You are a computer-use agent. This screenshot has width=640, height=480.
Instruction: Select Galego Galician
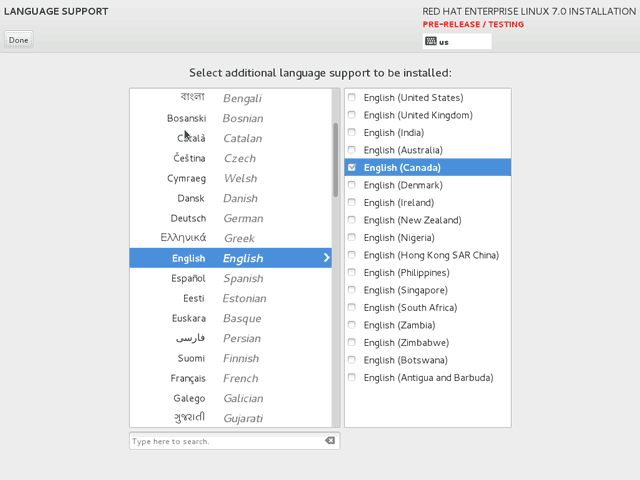(x=231, y=398)
